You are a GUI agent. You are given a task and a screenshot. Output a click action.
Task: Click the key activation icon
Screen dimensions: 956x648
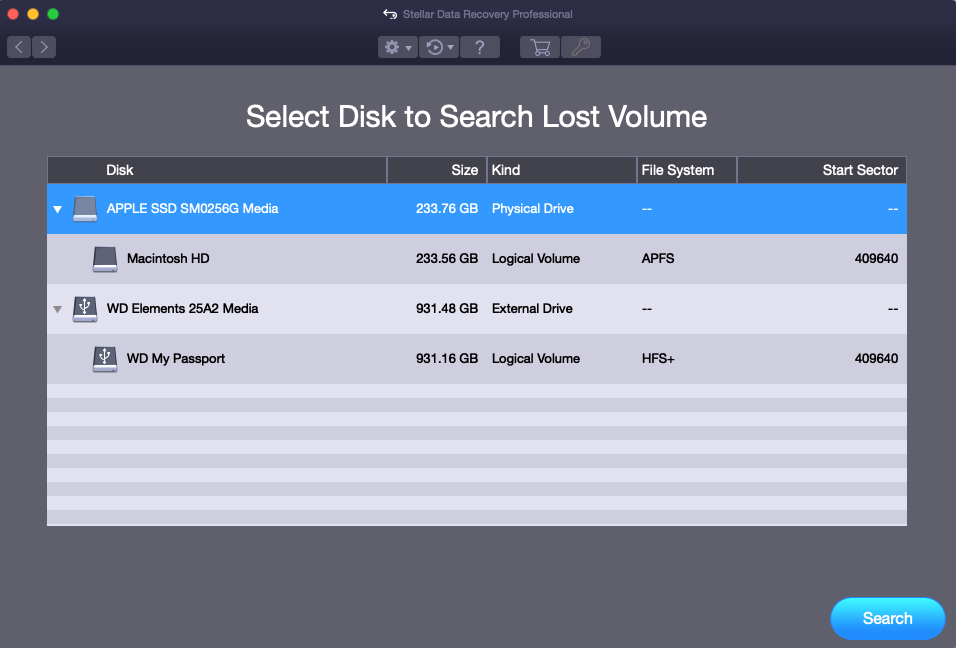pyautogui.click(x=581, y=47)
